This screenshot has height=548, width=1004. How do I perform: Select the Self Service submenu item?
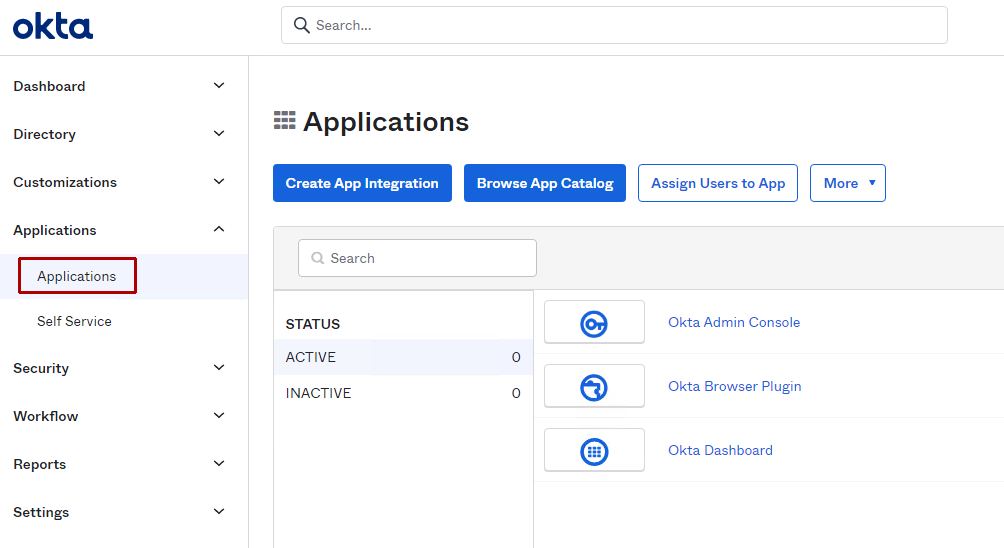tap(74, 321)
